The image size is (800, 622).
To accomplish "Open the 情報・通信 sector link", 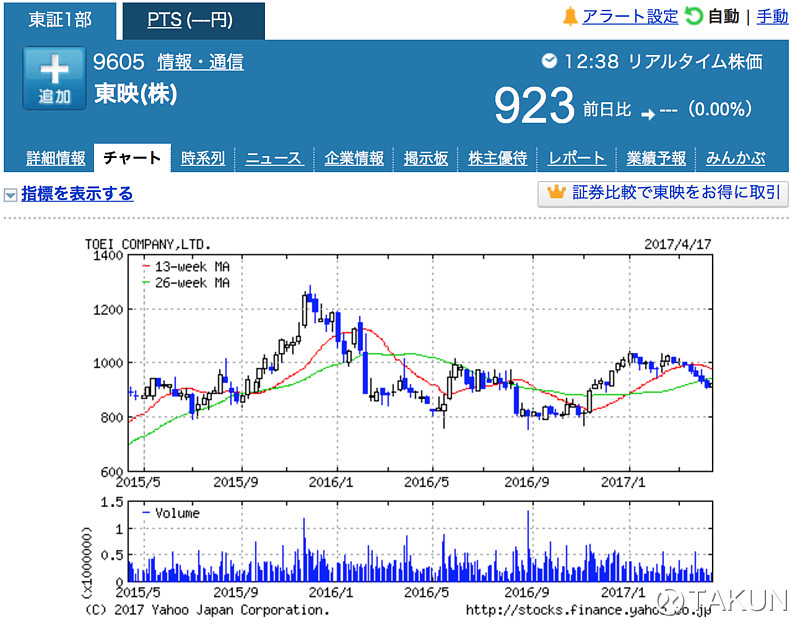I will pyautogui.click(x=201, y=62).
